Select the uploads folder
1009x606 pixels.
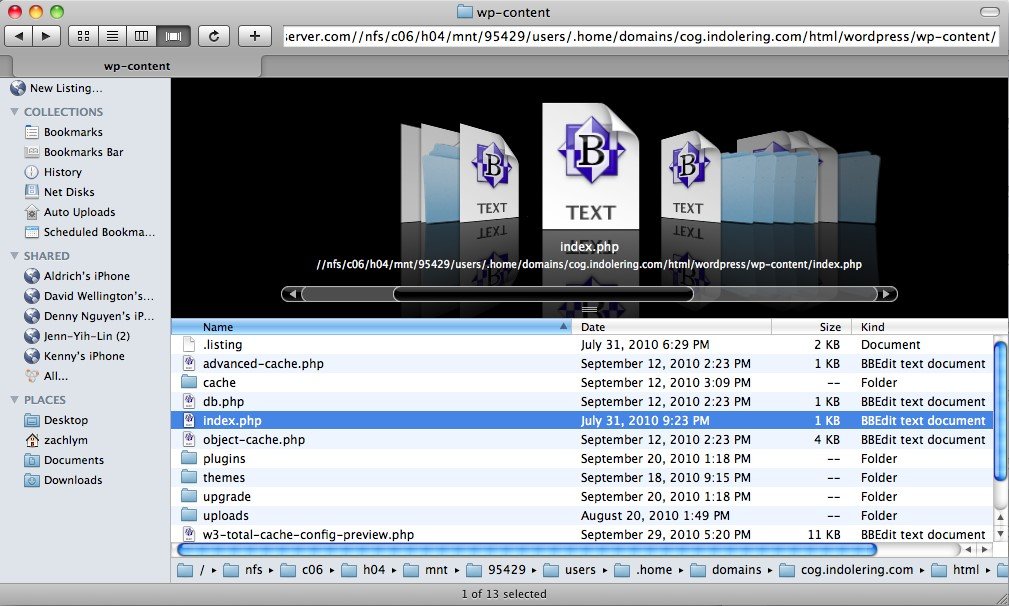582,515
